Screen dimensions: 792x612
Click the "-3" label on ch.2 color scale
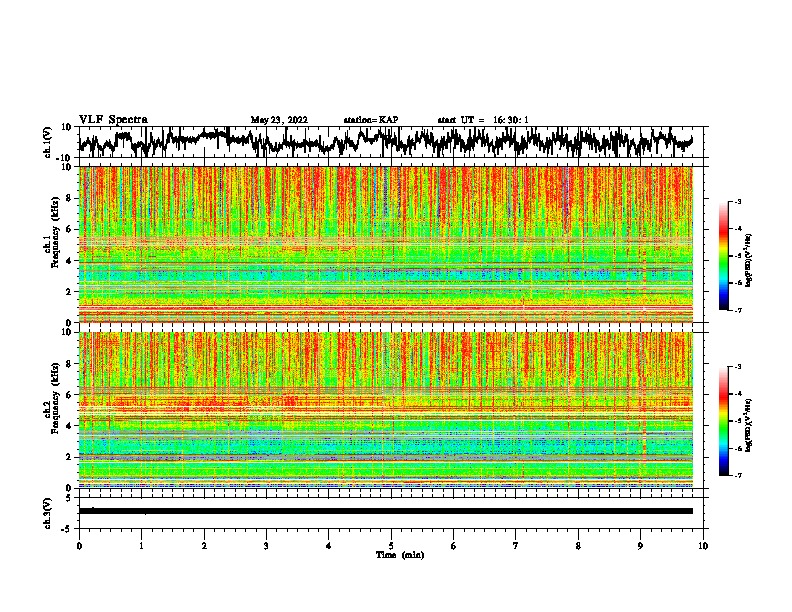click(737, 367)
